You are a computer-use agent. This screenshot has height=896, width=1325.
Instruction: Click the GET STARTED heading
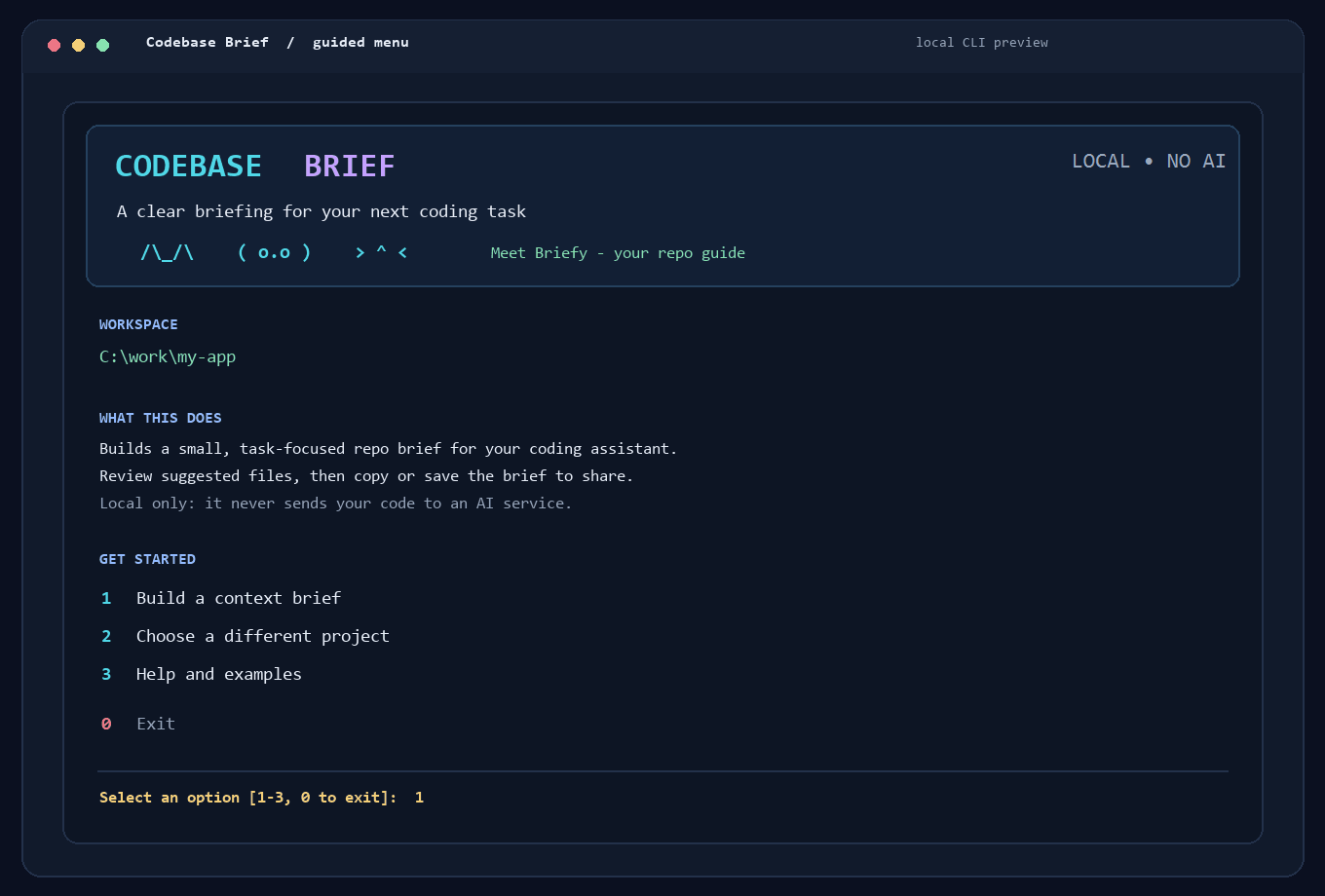147,559
